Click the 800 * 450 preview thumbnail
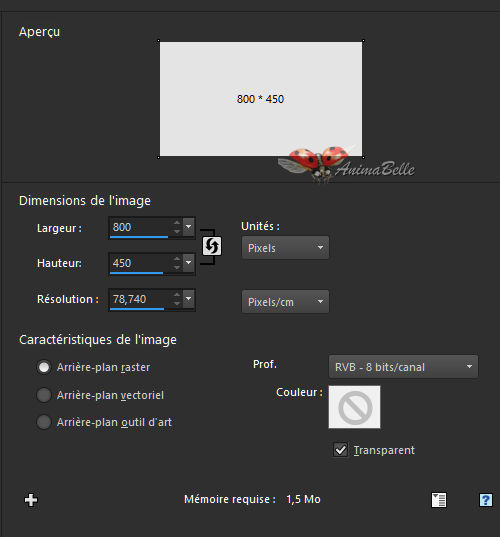The height and width of the screenshot is (537, 500). (261, 99)
